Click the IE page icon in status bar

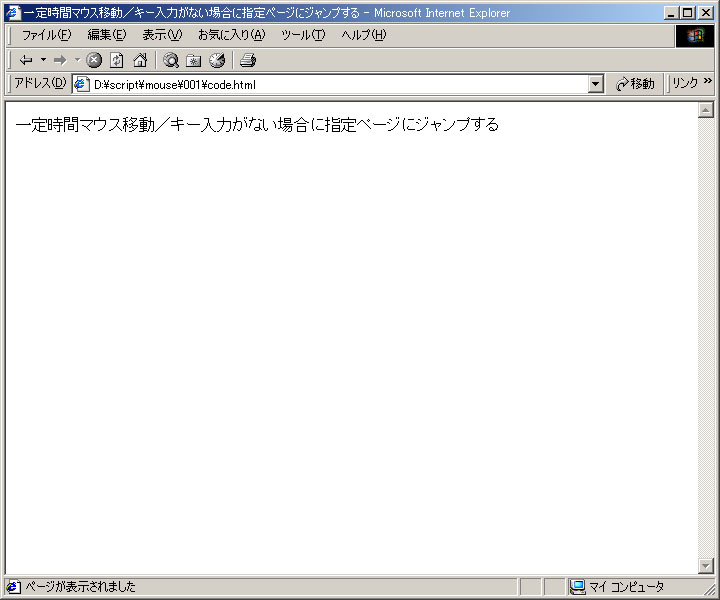13,587
